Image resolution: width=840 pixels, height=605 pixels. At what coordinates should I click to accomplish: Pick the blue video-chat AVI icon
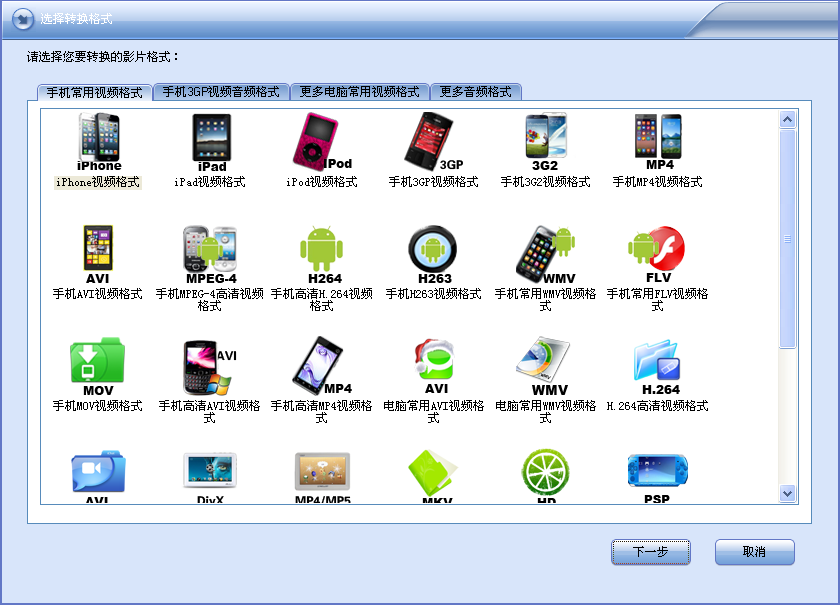click(x=98, y=476)
